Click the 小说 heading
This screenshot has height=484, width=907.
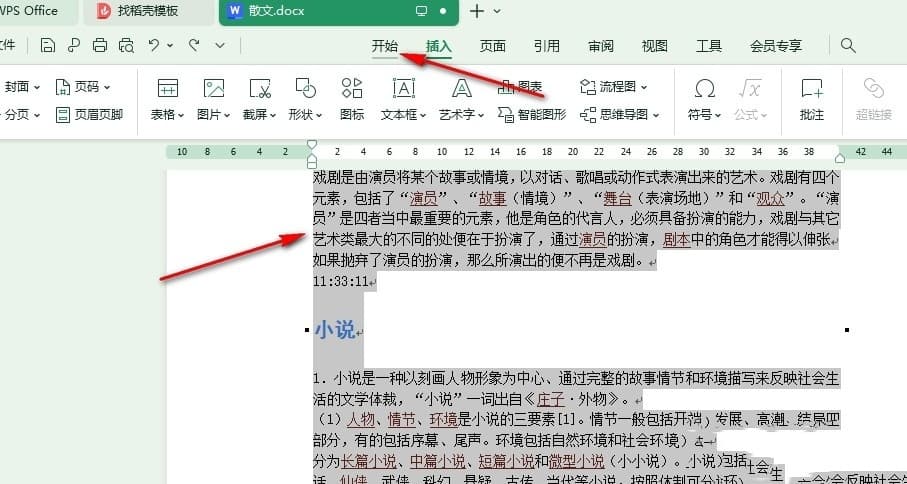pyautogui.click(x=335, y=330)
